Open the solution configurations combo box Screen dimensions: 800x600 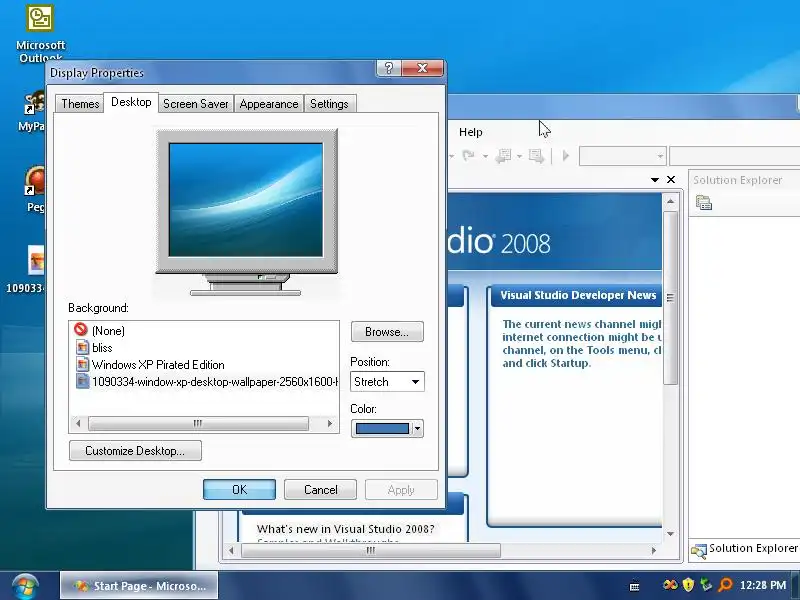pos(622,156)
